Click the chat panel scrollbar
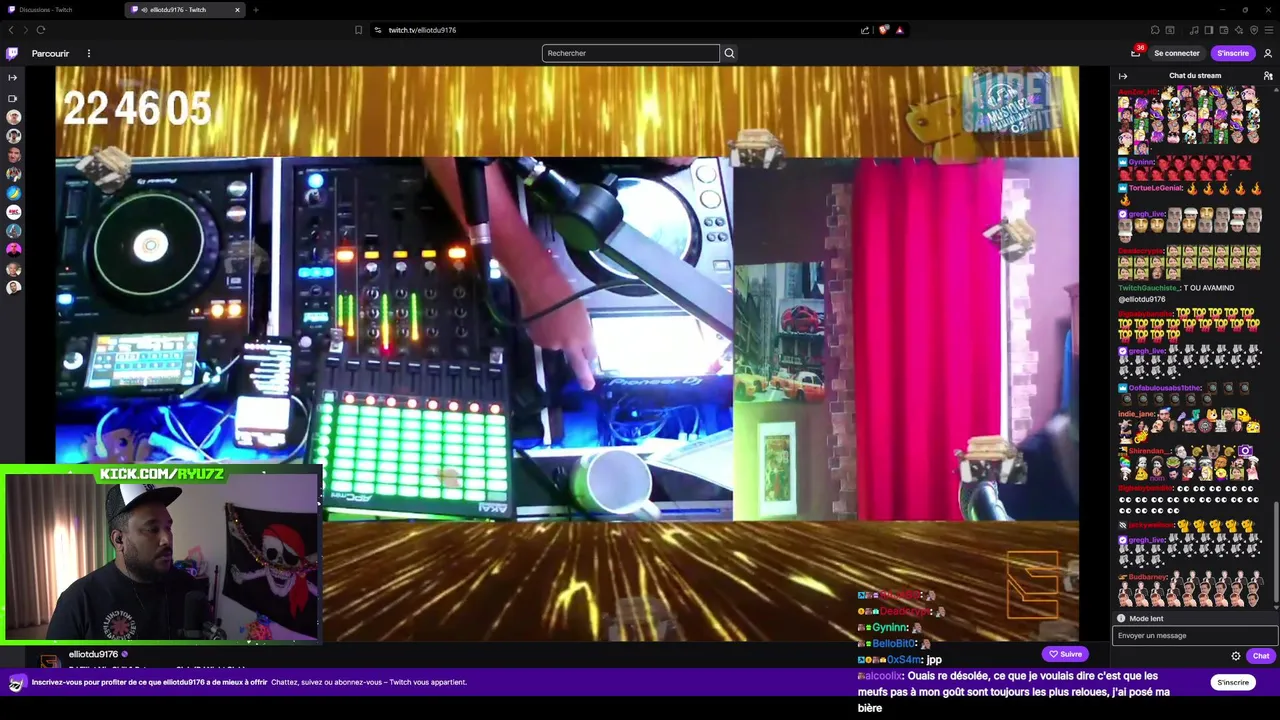The width and height of the screenshot is (1280, 720). point(1277,550)
